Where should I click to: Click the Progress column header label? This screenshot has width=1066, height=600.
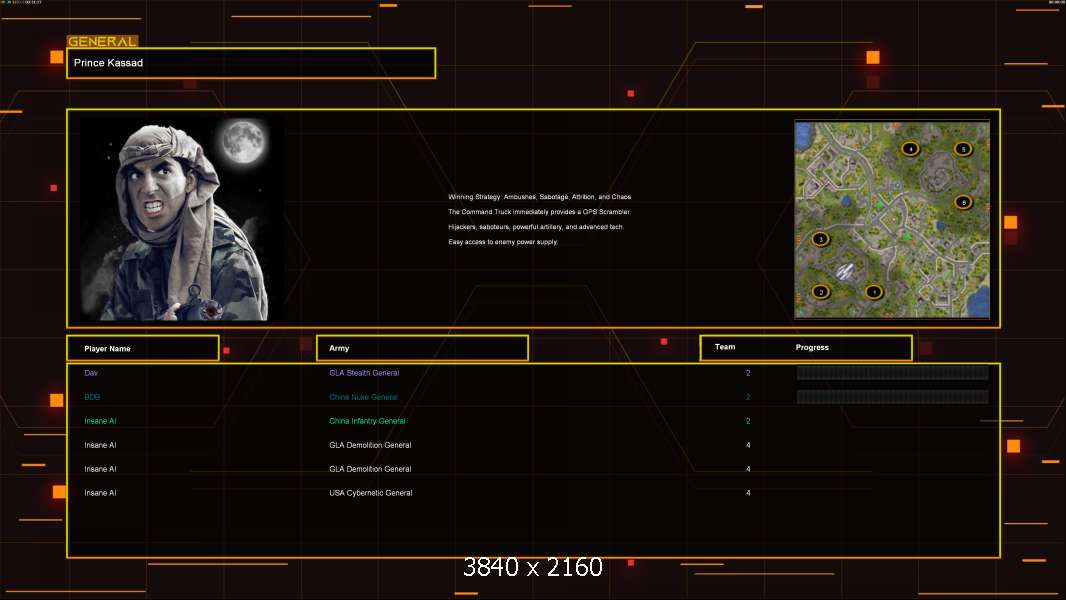click(x=812, y=348)
